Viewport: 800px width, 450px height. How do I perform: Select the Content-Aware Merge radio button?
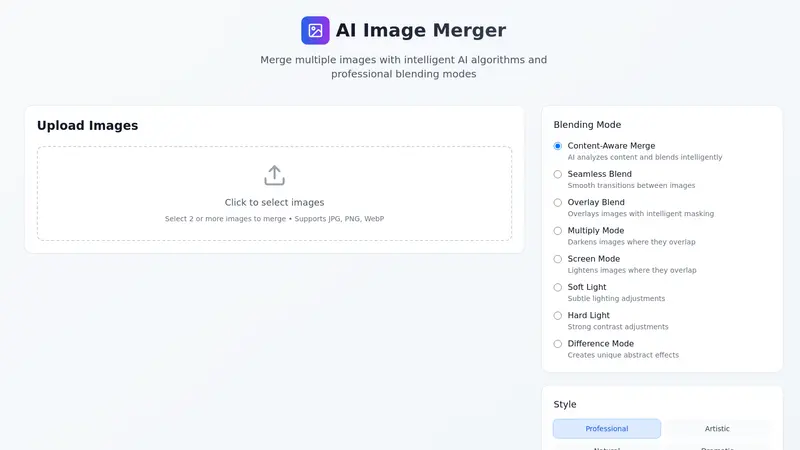(558, 146)
